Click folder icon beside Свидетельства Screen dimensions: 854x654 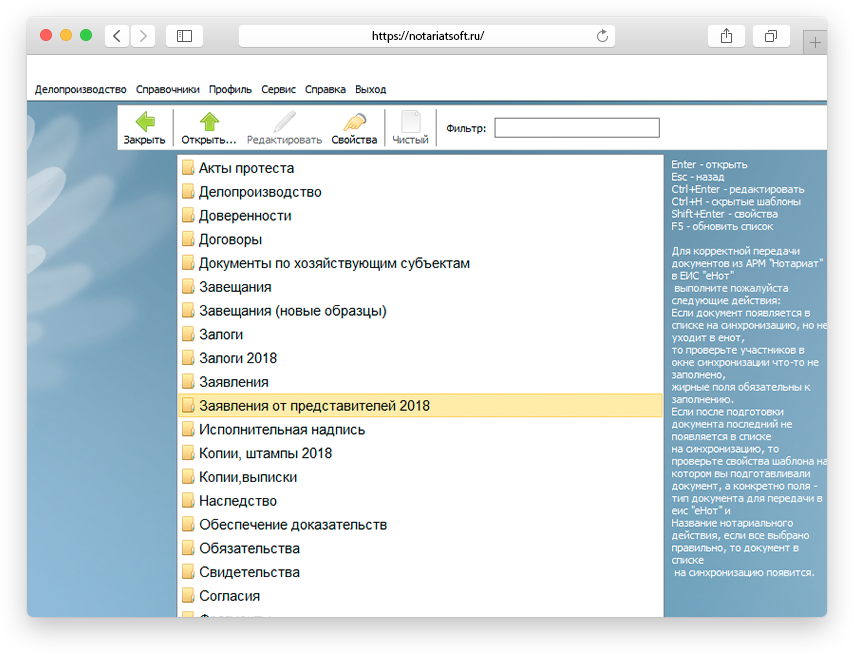pyautogui.click(x=188, y=572)
